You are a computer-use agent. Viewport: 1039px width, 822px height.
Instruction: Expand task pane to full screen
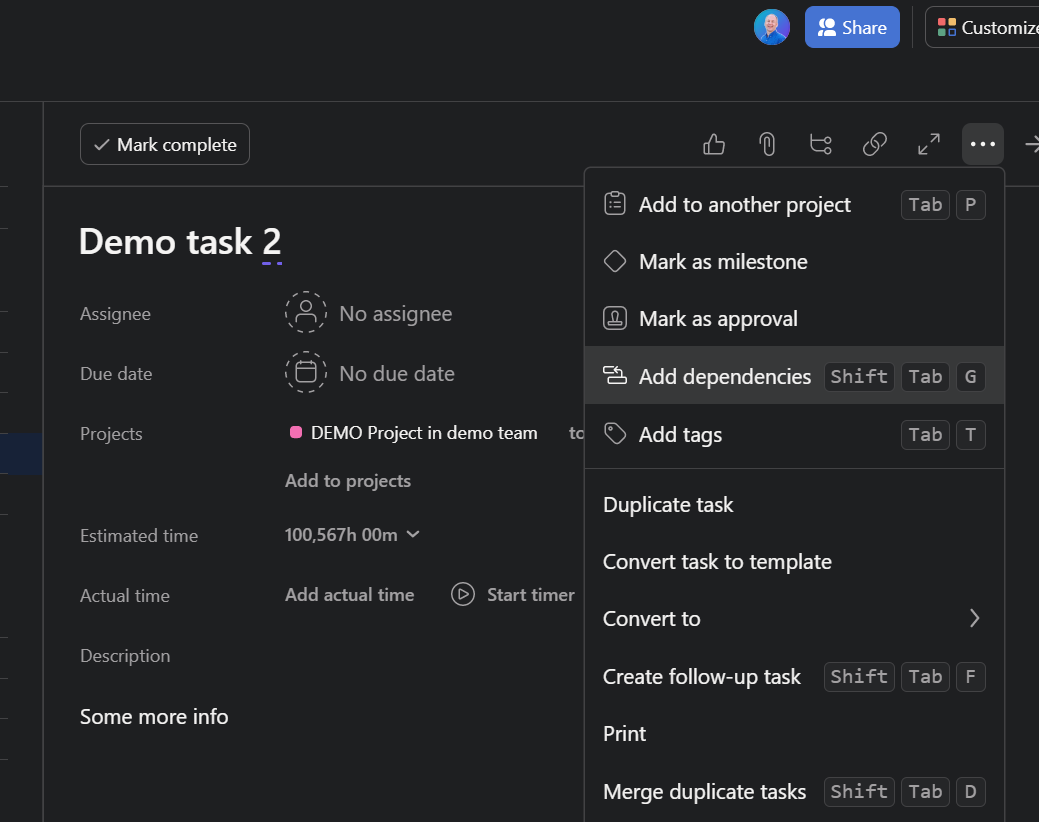(x=929, y=145)
